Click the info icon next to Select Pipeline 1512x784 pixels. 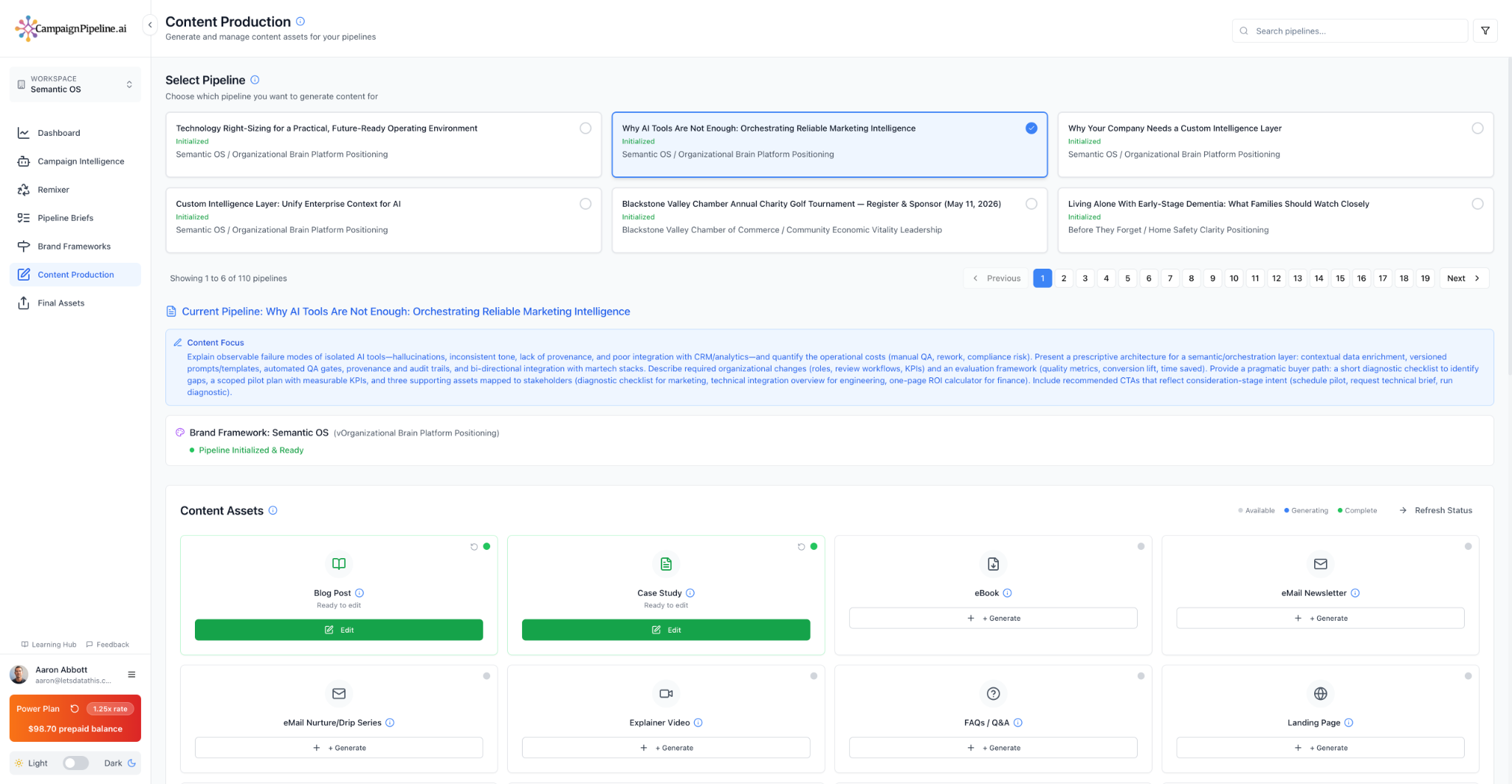tap(255, 80)
